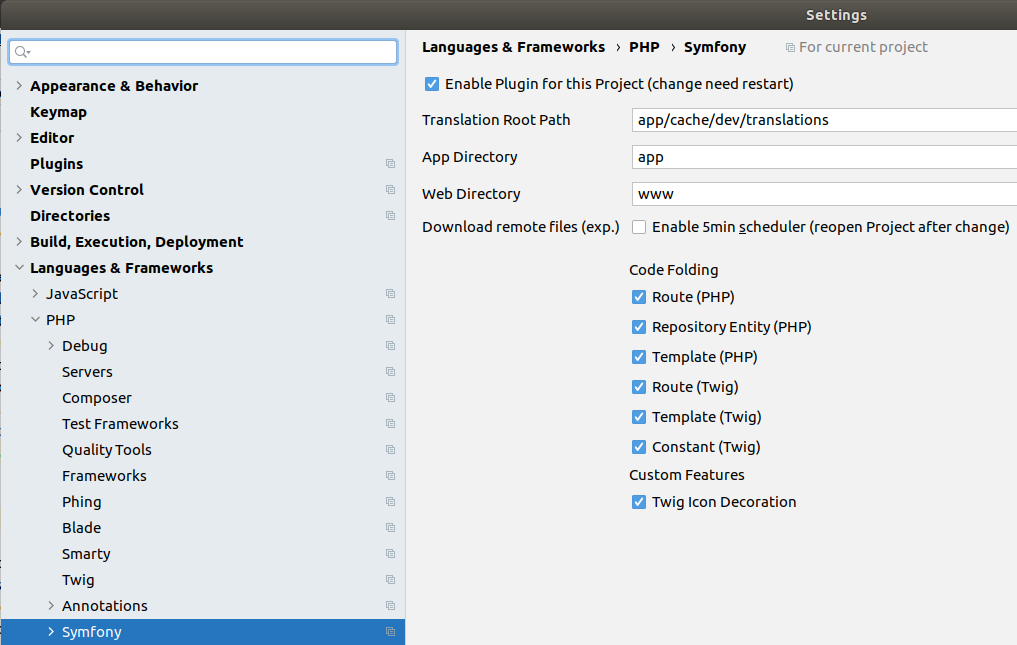Select Test Frameworks entry
1017x645 pixels.
[120, 424]
